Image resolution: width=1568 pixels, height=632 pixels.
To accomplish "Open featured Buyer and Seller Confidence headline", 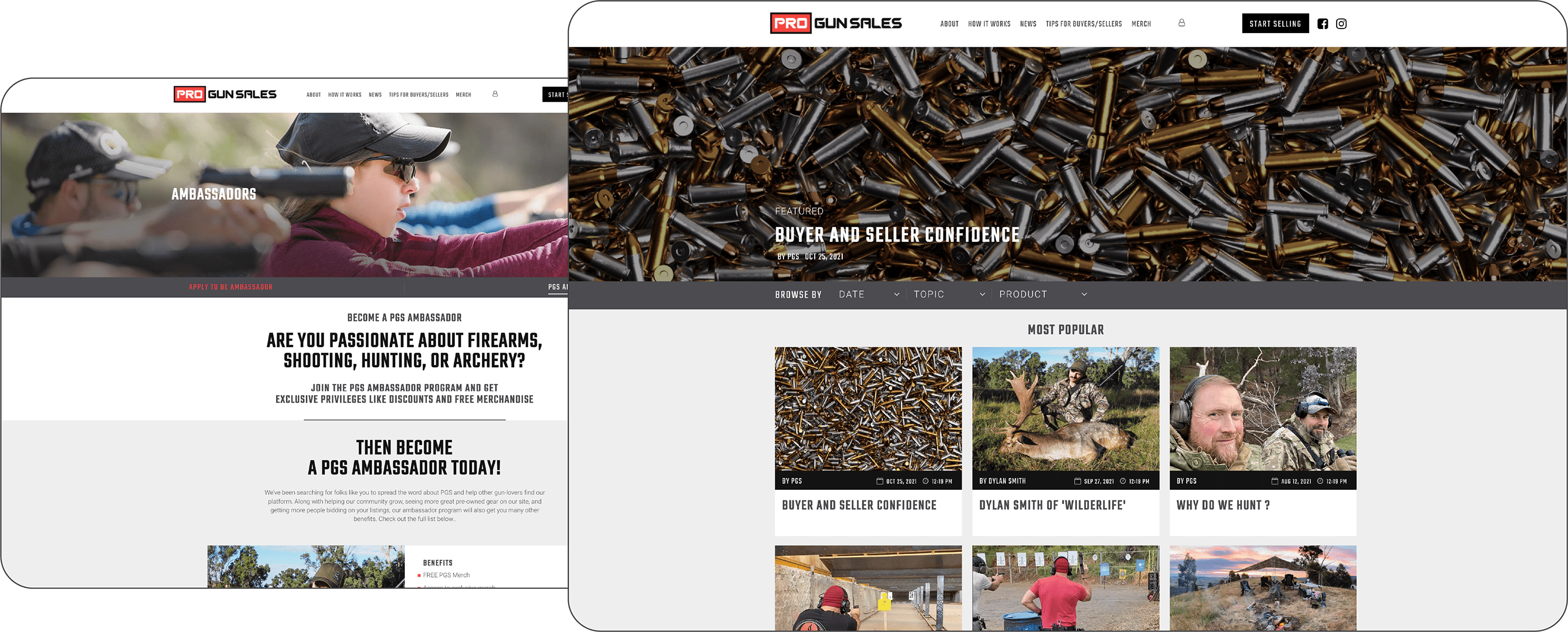I will click(897, 235).
